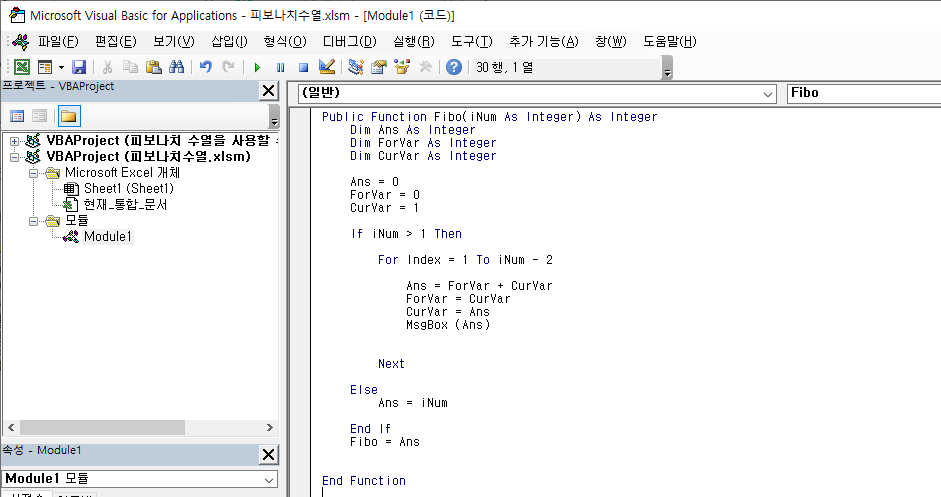Click project tree scrollbar left arrow
This screenshot has height=497, width=941.
tap(11, 427)
